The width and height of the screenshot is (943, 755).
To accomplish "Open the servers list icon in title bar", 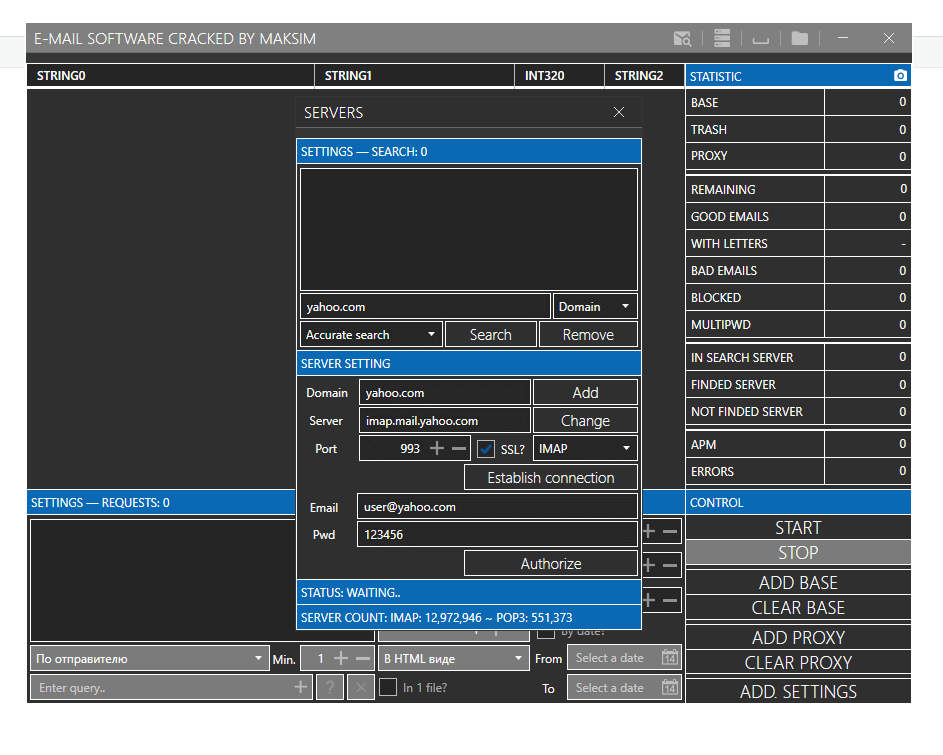I will (x=722, y=39).
